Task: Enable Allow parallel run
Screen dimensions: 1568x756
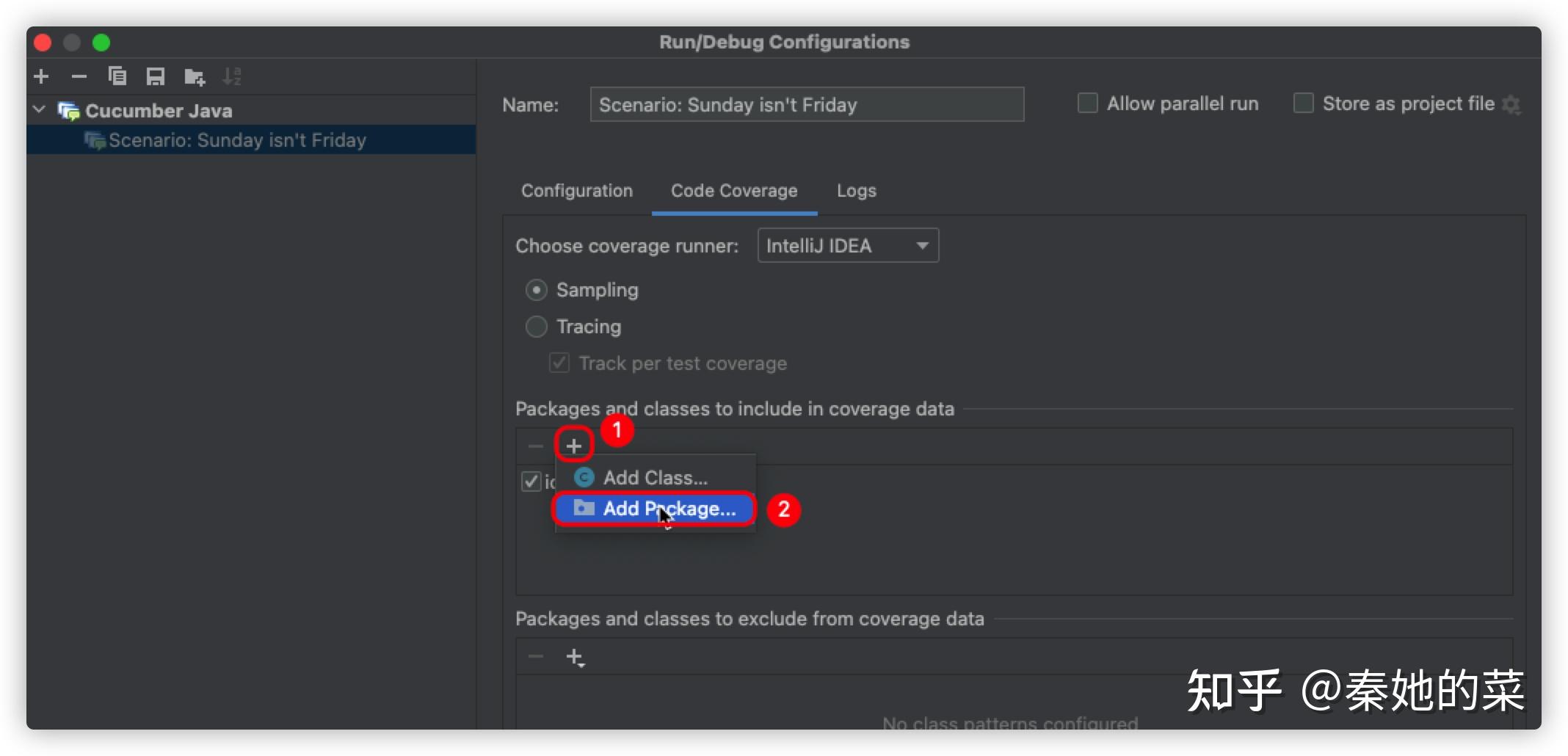Action: 1088,103
